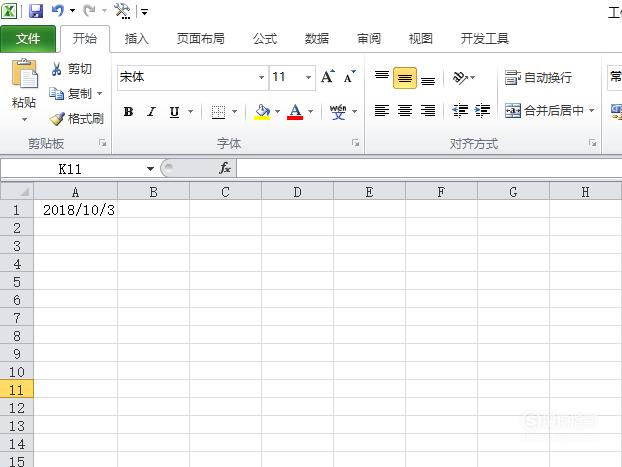
Task: Switch to the 页面布局 tab
Action: click(x=201, y=39)
